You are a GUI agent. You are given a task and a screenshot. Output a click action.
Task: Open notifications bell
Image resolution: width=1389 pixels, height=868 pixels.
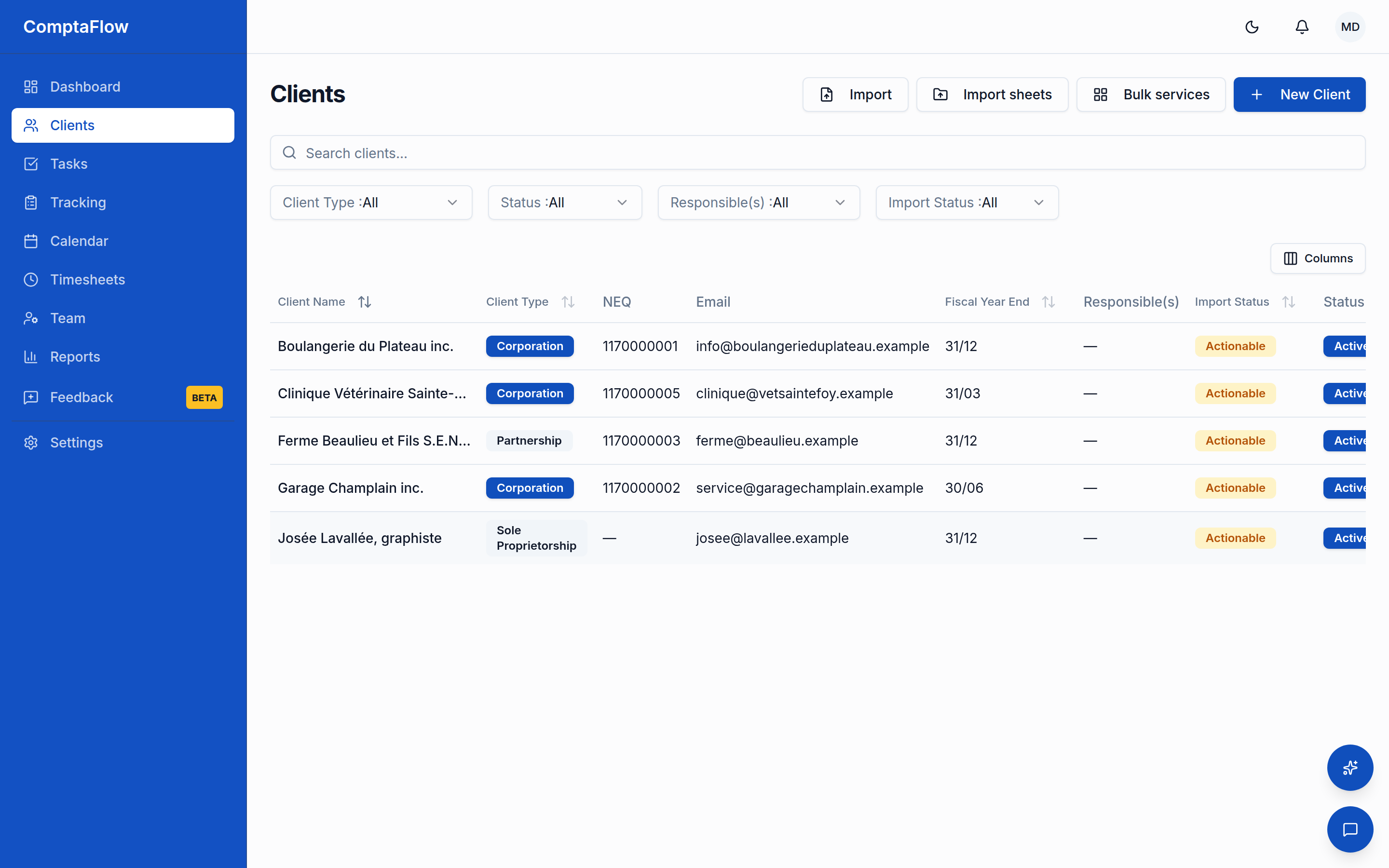click(1302, 27)
